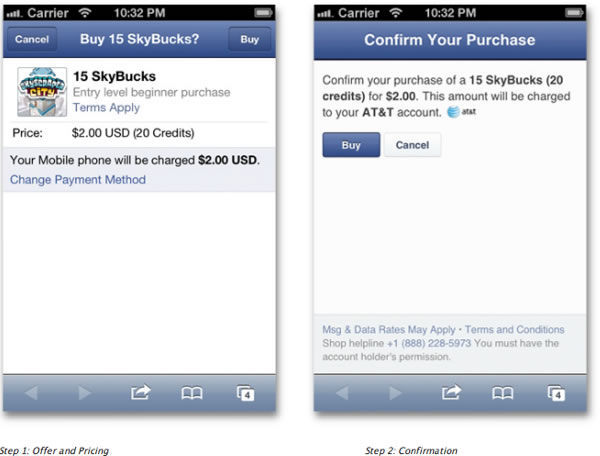600x456 pixels.
Task: View the Terms and Conditions link
Action: 514,329
